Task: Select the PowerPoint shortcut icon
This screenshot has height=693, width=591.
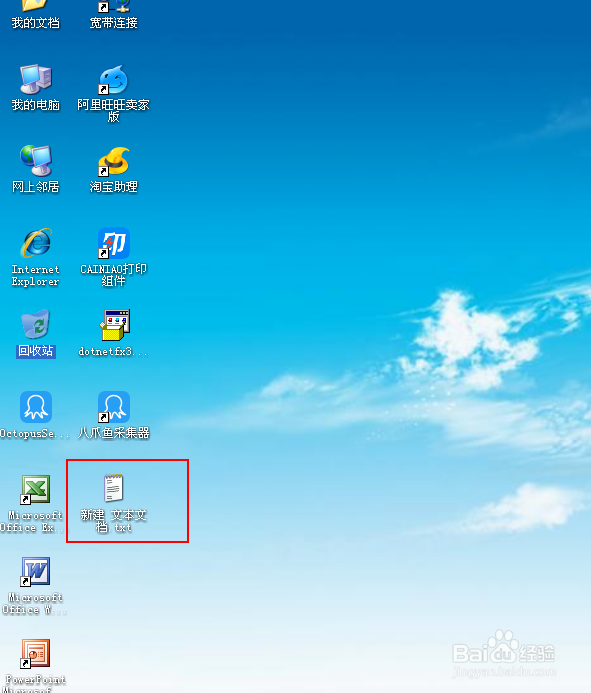Action: pos(35,653)
